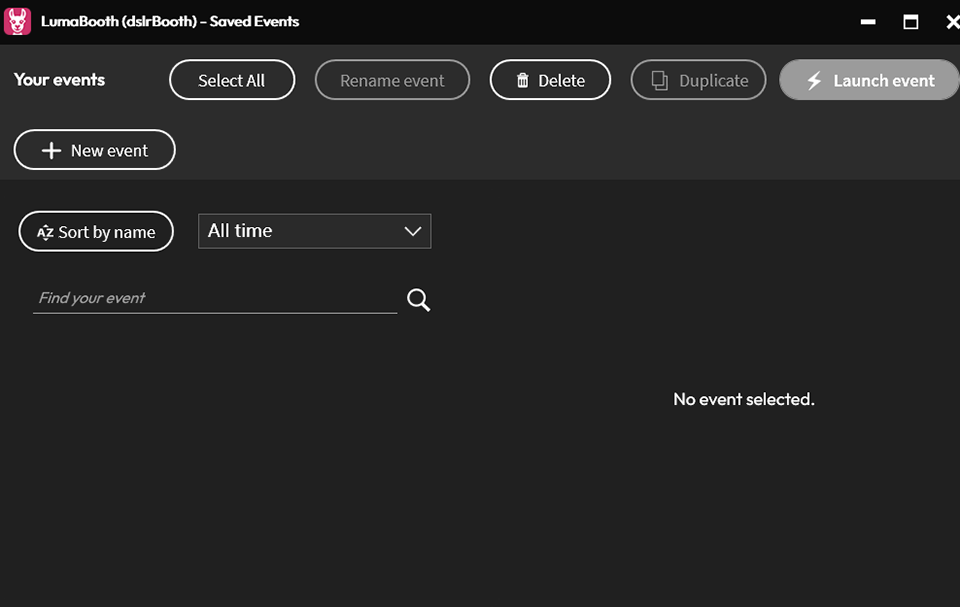Toggle Sort by name
The height and width of the screenshot is (607, 960).
pos(96,232)
